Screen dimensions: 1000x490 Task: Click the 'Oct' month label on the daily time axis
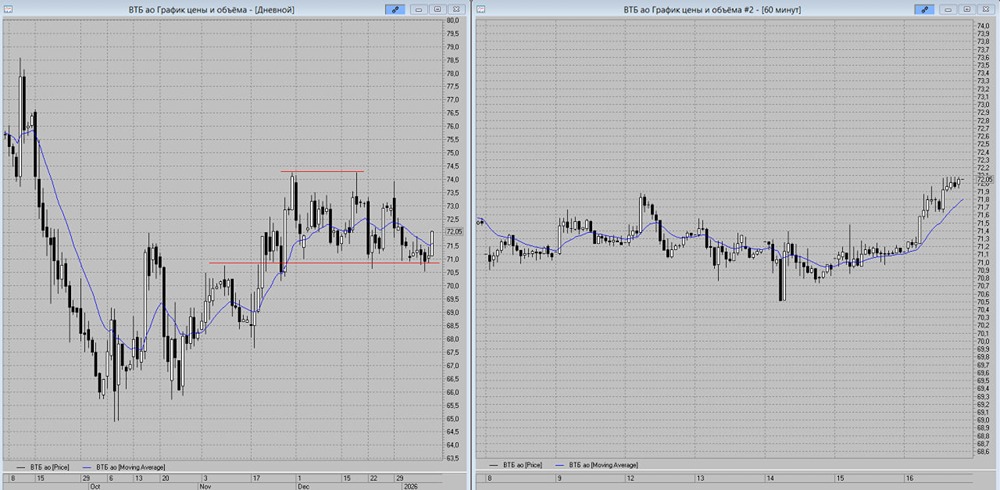coord(95,486)
